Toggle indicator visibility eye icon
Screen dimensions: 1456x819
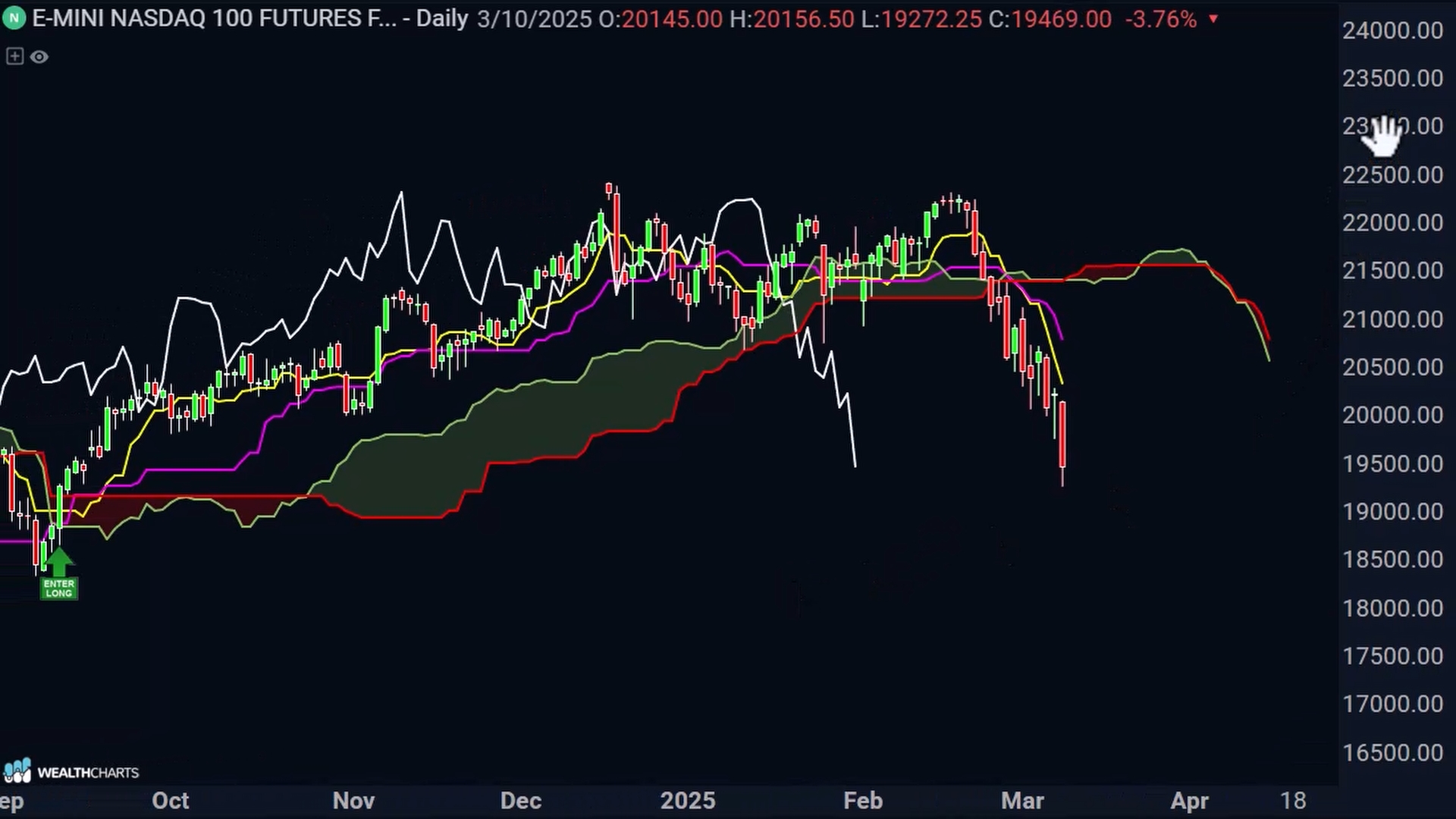(x=39, y=57)
